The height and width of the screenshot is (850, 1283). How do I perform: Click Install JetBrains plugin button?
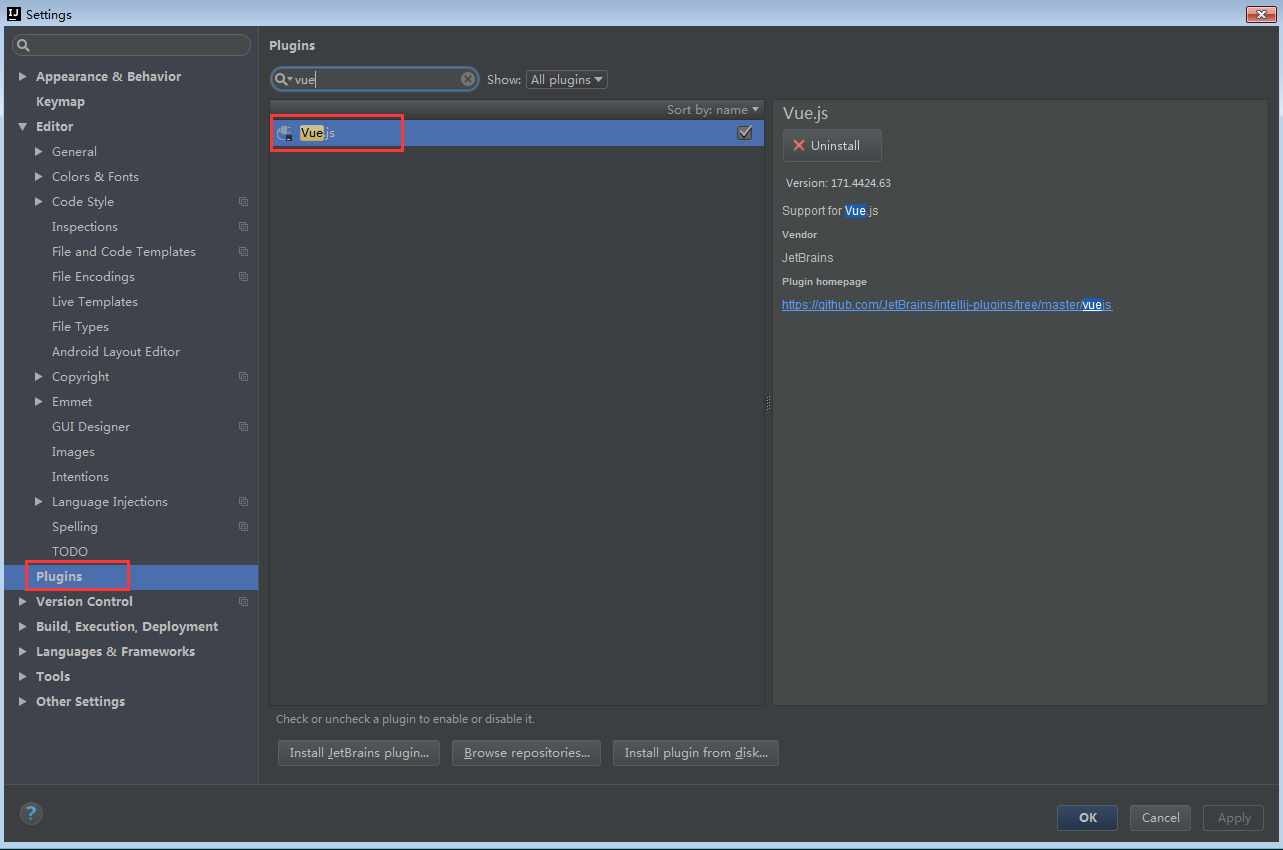click(359, 753)
